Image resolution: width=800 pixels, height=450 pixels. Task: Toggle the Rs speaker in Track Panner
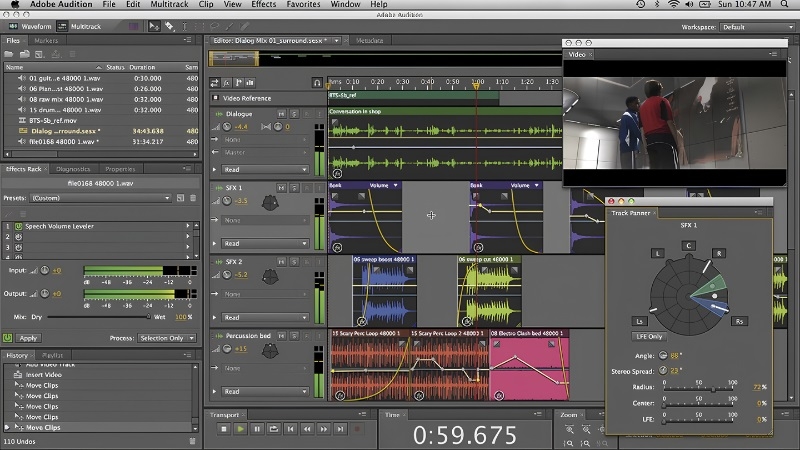[x=739, y=321]
